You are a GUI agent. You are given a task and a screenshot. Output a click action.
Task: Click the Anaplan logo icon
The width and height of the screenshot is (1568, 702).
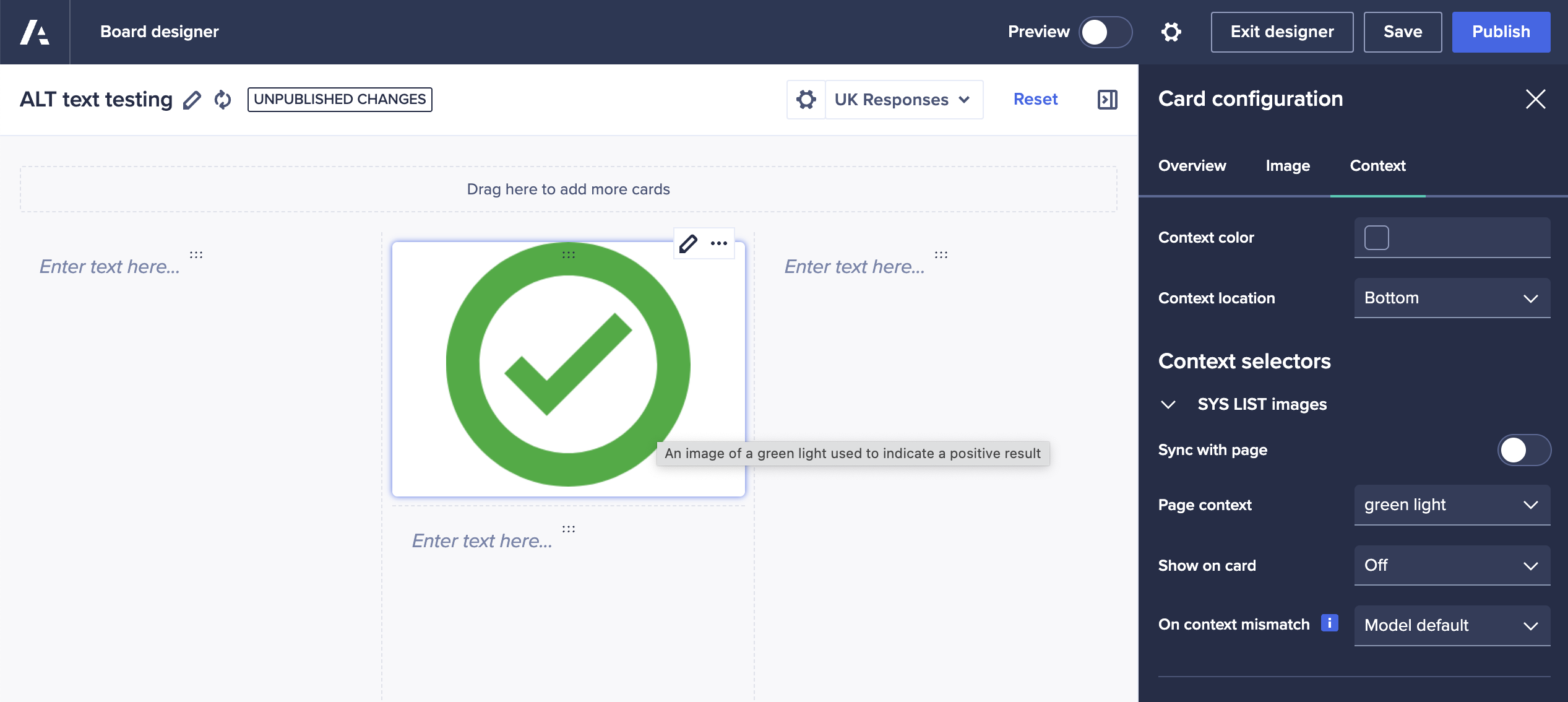coord(35,32)
